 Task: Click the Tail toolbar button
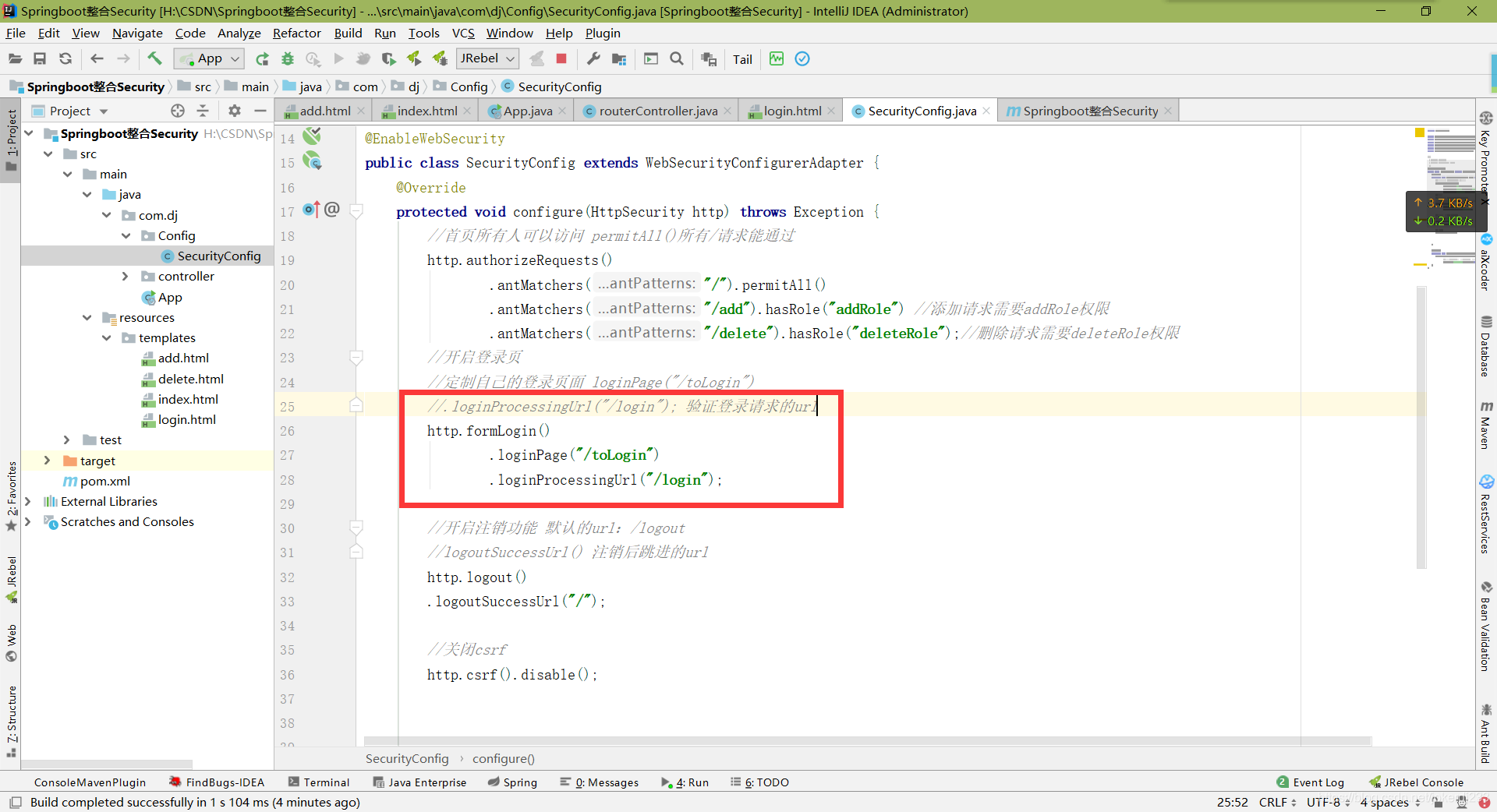(x=742, y=59)
